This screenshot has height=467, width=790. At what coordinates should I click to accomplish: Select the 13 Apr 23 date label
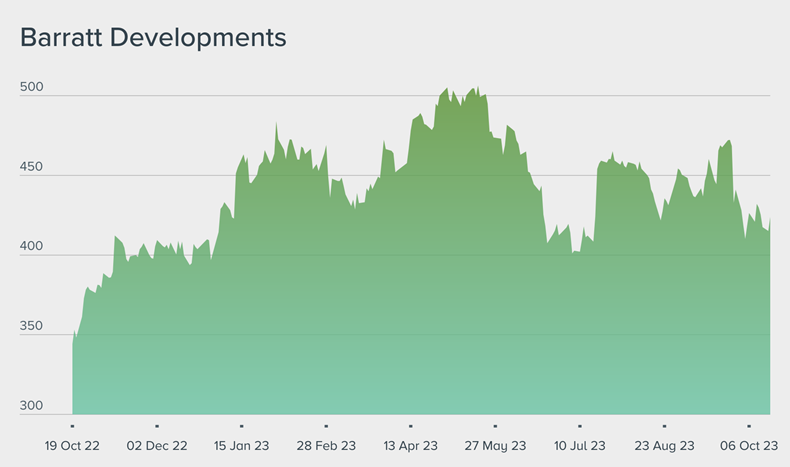[411, 445]
